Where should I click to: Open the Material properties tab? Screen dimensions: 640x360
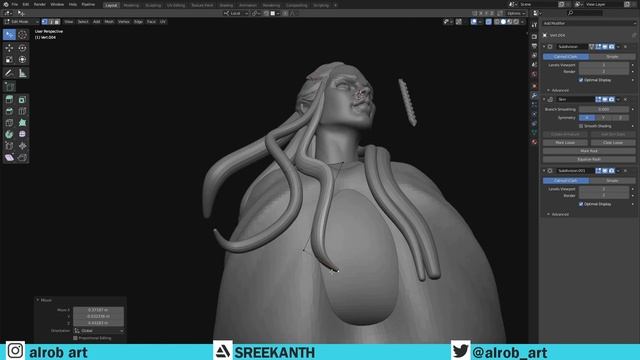pyautogui.click(x=534, y=142)
